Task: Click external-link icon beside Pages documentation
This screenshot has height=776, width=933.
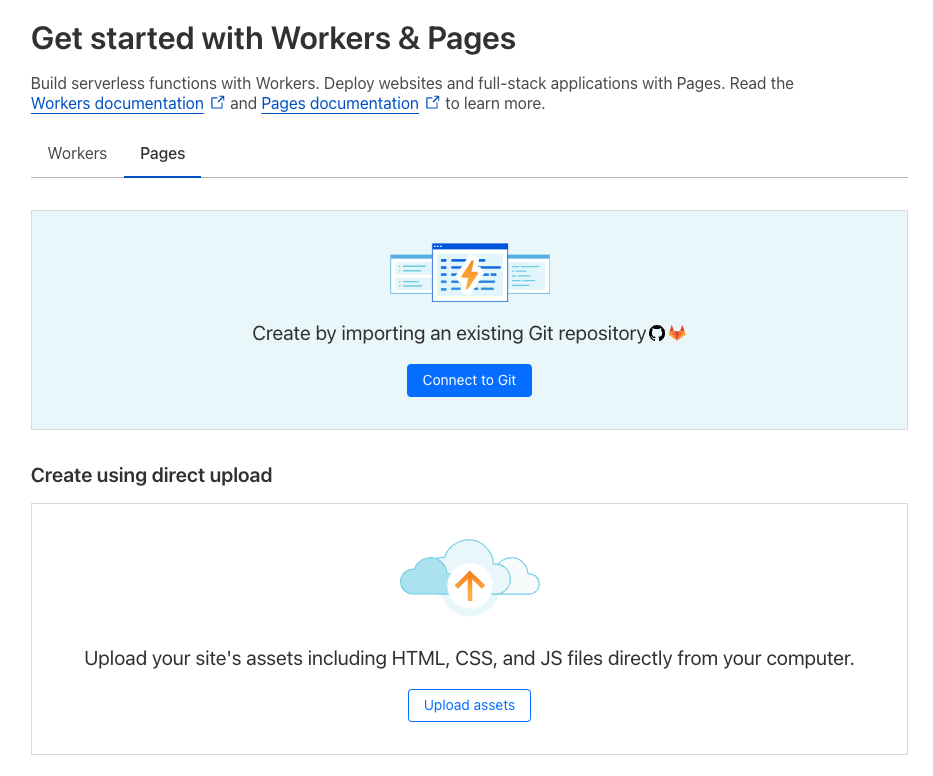Action: click(433, 103)
